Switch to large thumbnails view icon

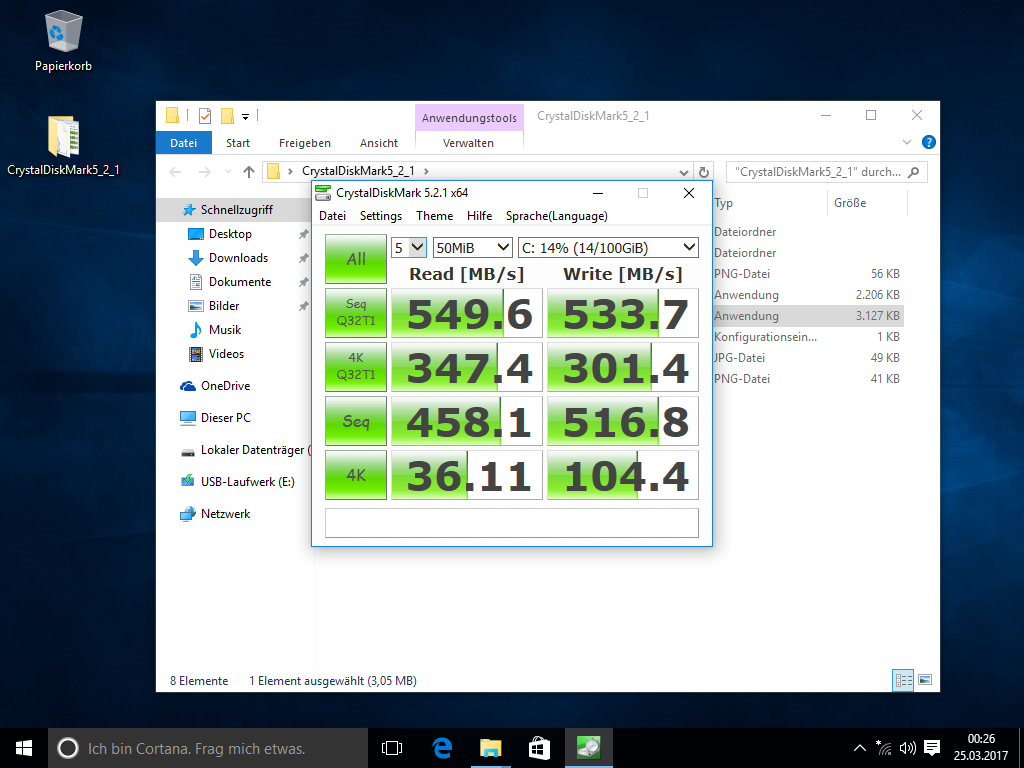[925, 680]
